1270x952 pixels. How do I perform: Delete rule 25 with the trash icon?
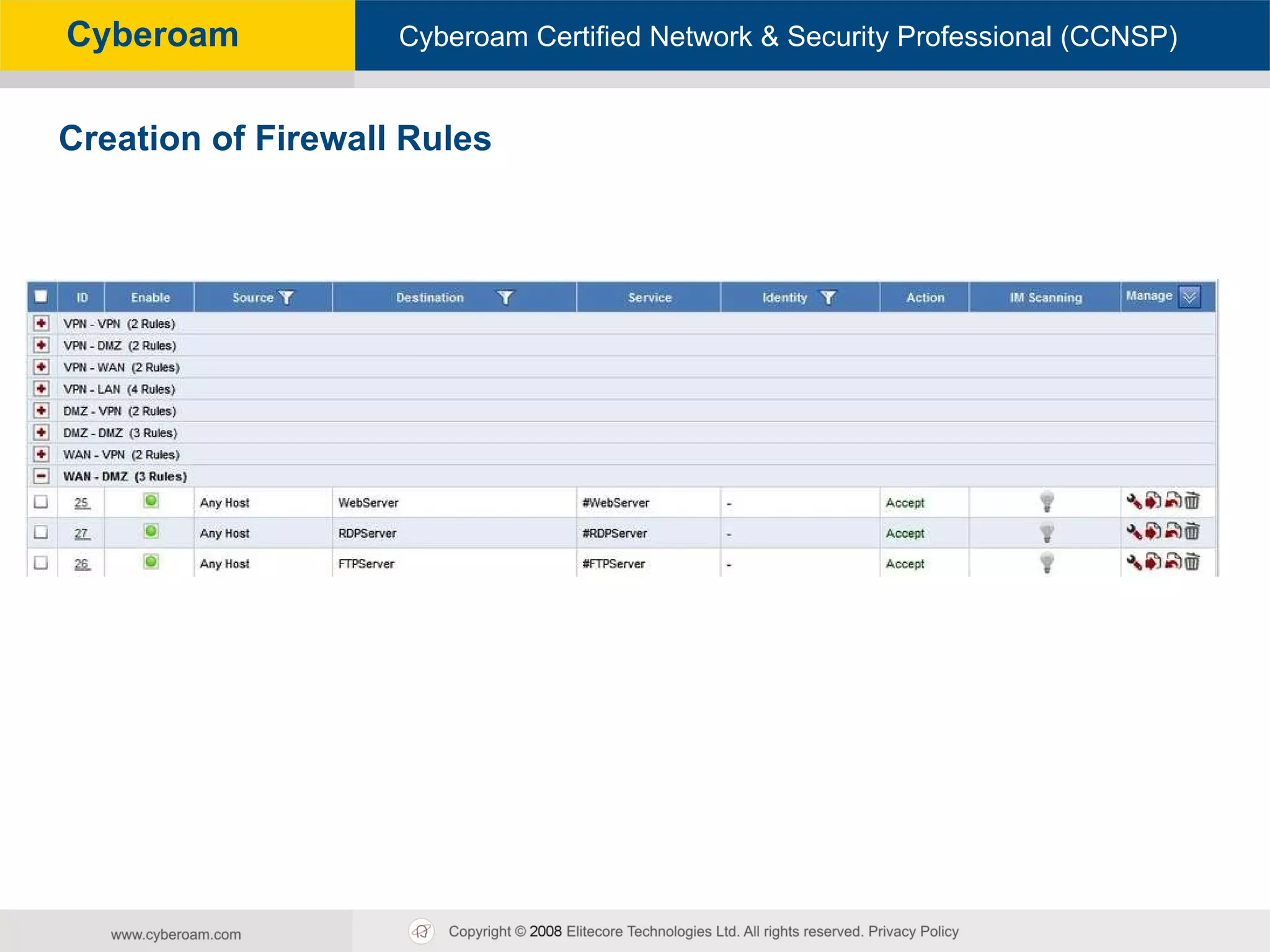1192,500
